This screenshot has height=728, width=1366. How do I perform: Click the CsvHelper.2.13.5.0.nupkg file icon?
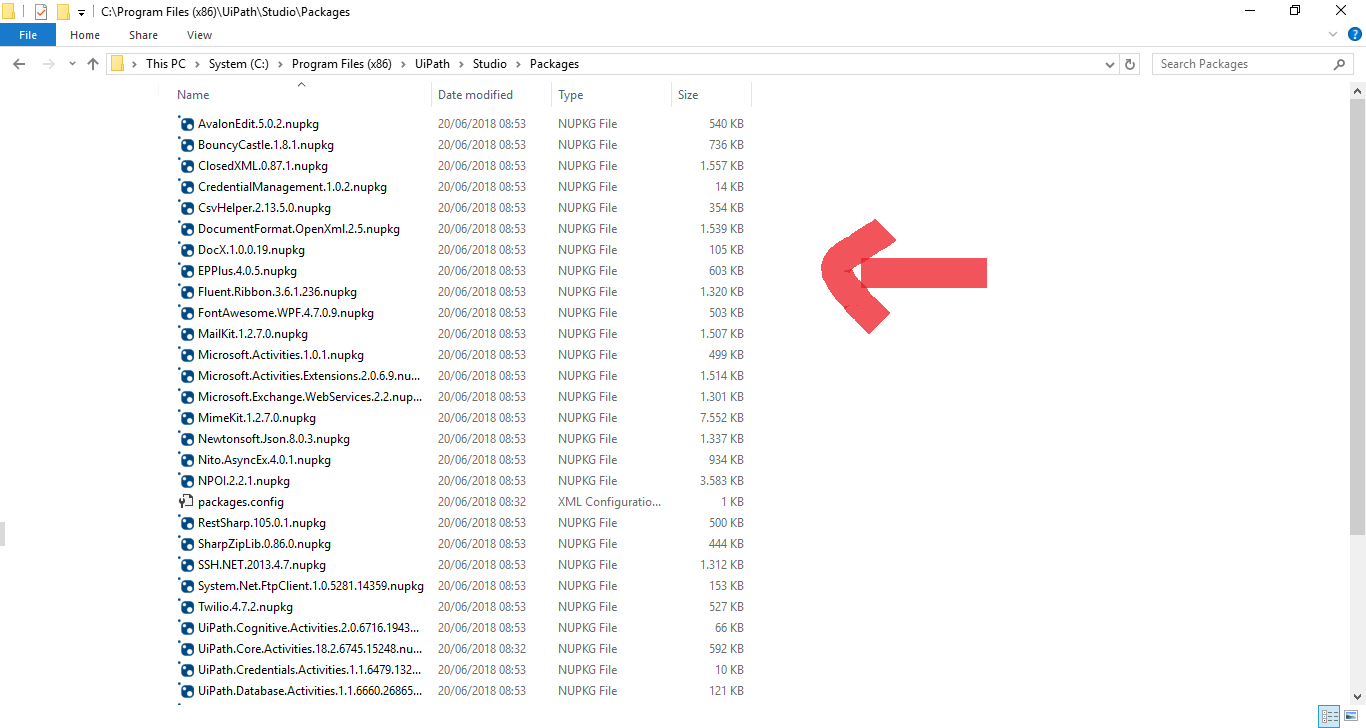click(x=186, y=208)
